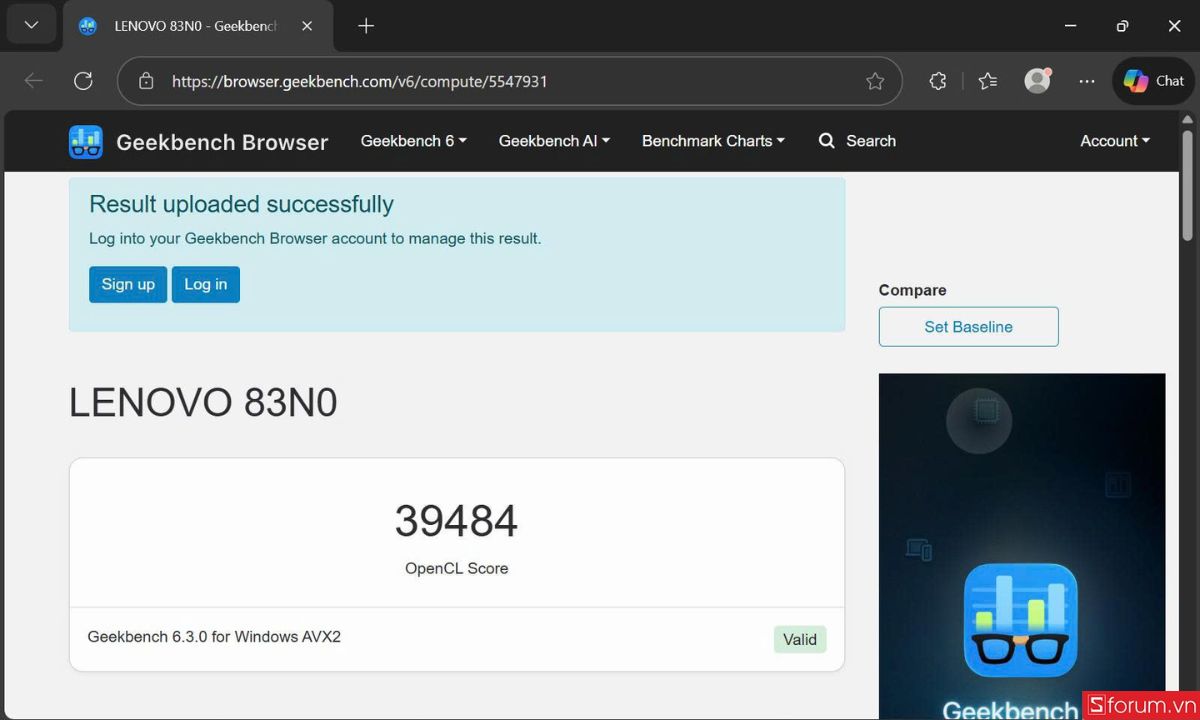The image size is (1200, 720).
Task: Expand the Benchmark Charts dropdown menu
Action: (713, 141)
